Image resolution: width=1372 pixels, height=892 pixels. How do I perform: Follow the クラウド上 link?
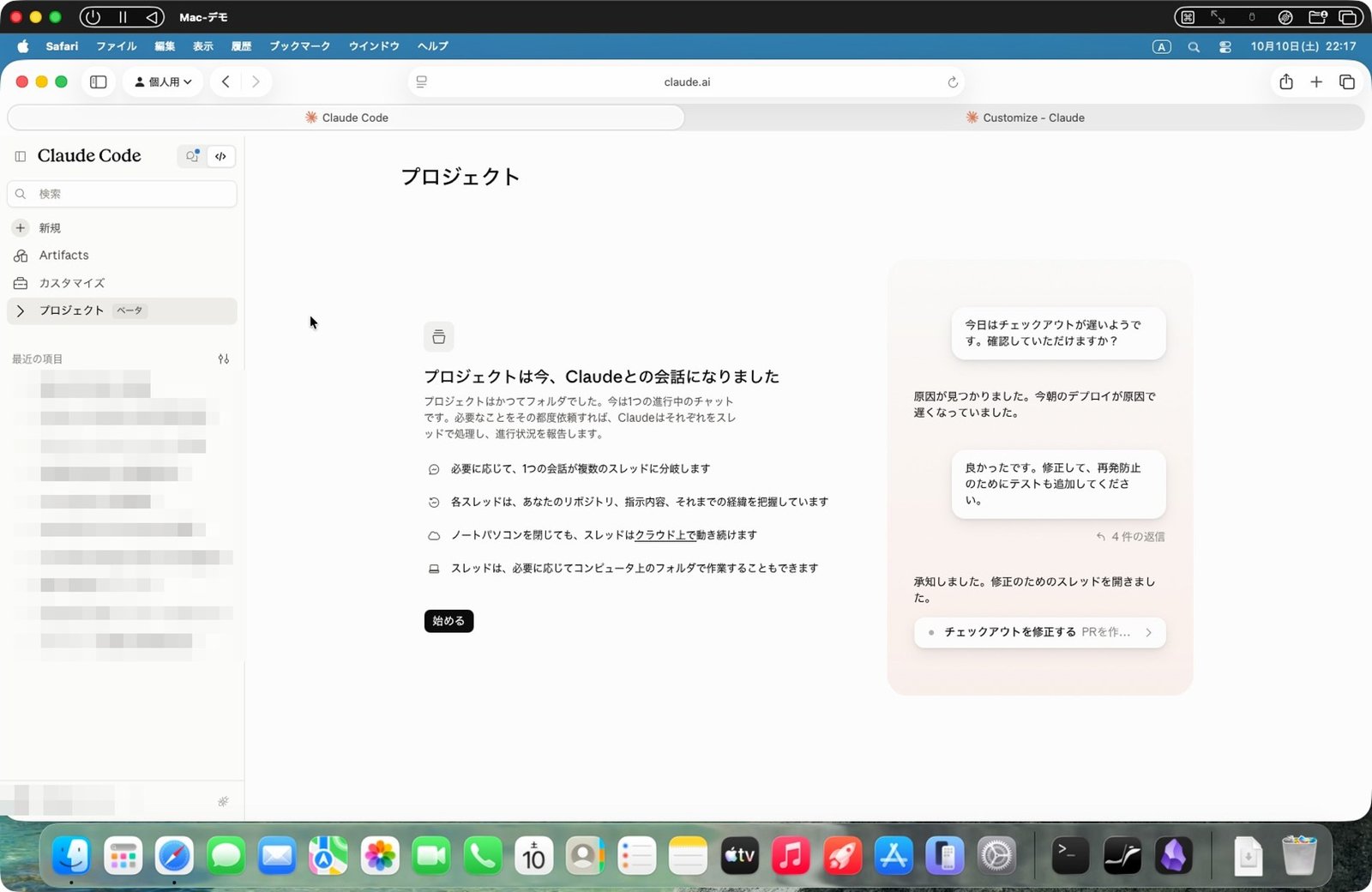(x=665, y=535)
